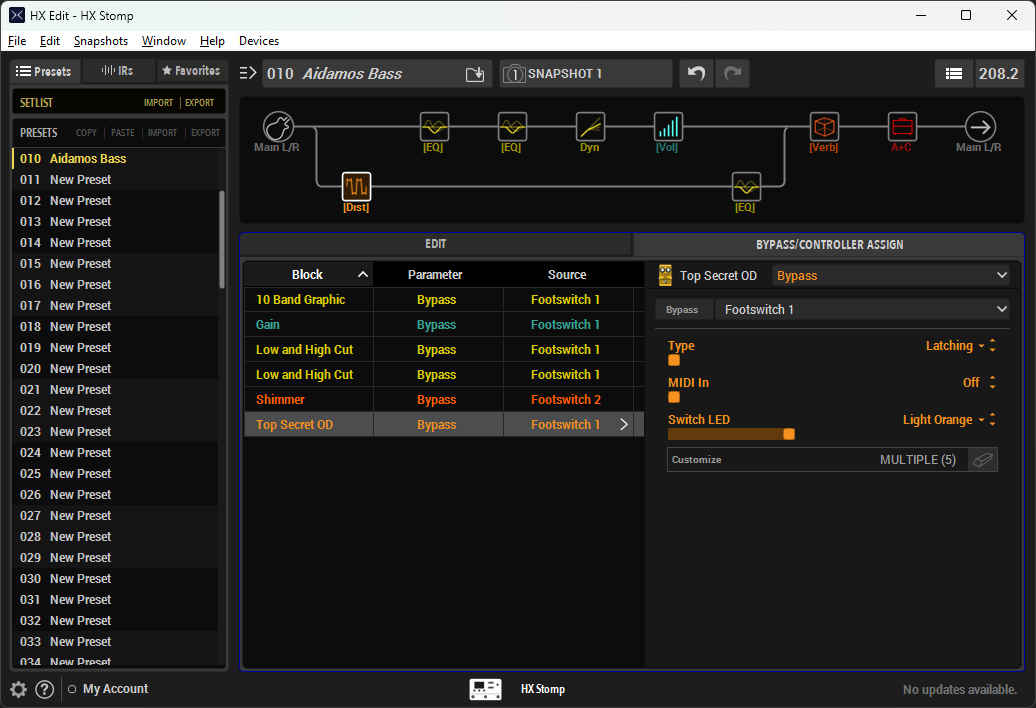1036x708 pixels.
Task: Open the File menu
Action: tap(17, 41)
